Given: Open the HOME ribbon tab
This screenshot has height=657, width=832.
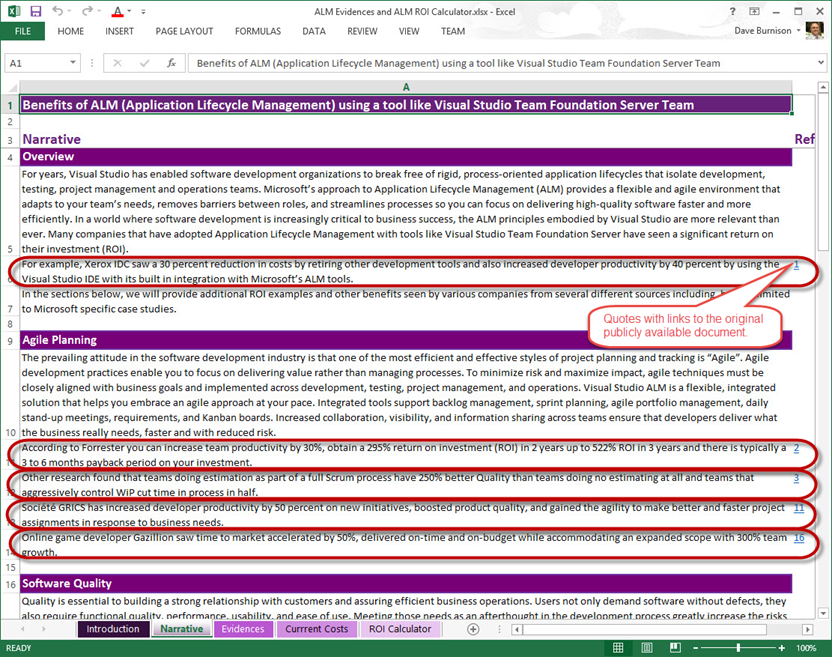Looking at the screenshot, I should tap(71, 31).
